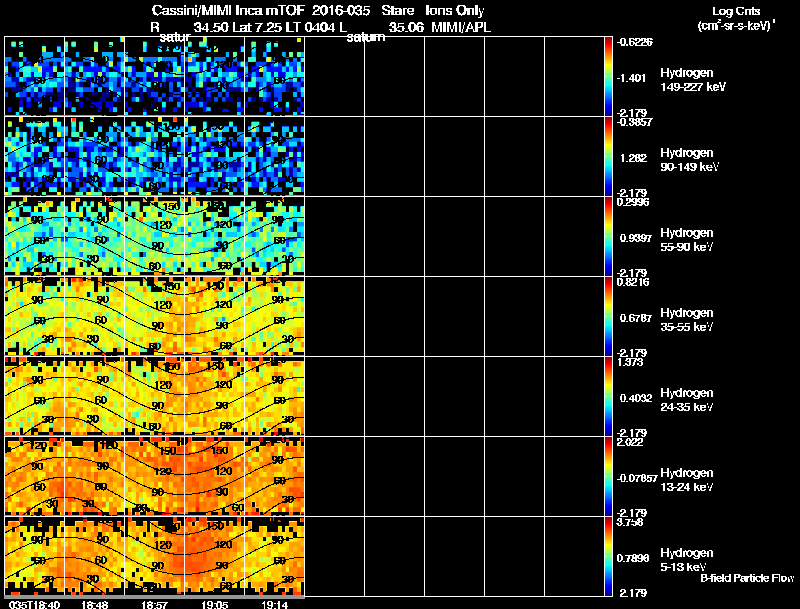Click the -0.6226 colorbar maximum value
The width and height of the screenshot is (800, 609).
tap(634, 42)
